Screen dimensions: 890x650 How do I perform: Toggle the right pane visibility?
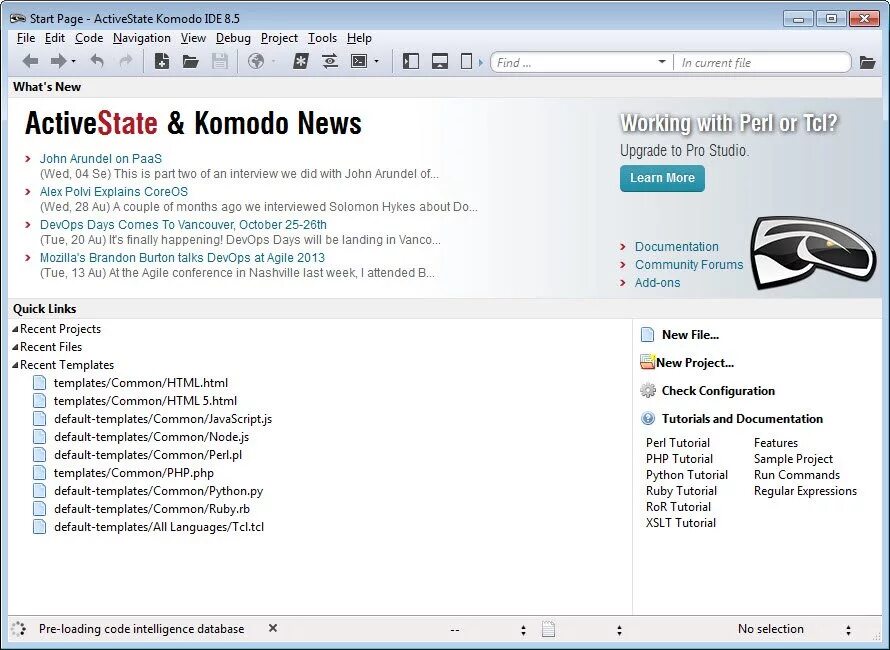pos(466,61)
